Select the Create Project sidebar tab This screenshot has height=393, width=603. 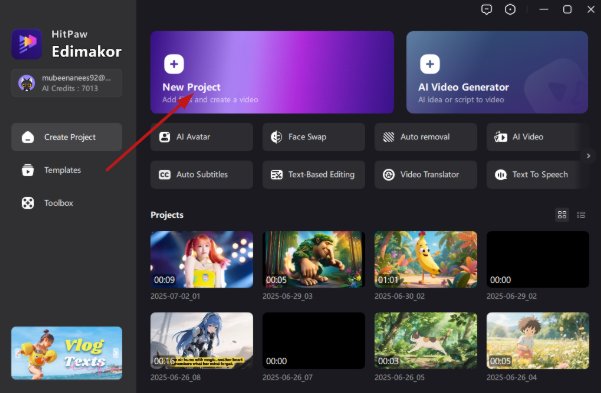pos(67,137)
